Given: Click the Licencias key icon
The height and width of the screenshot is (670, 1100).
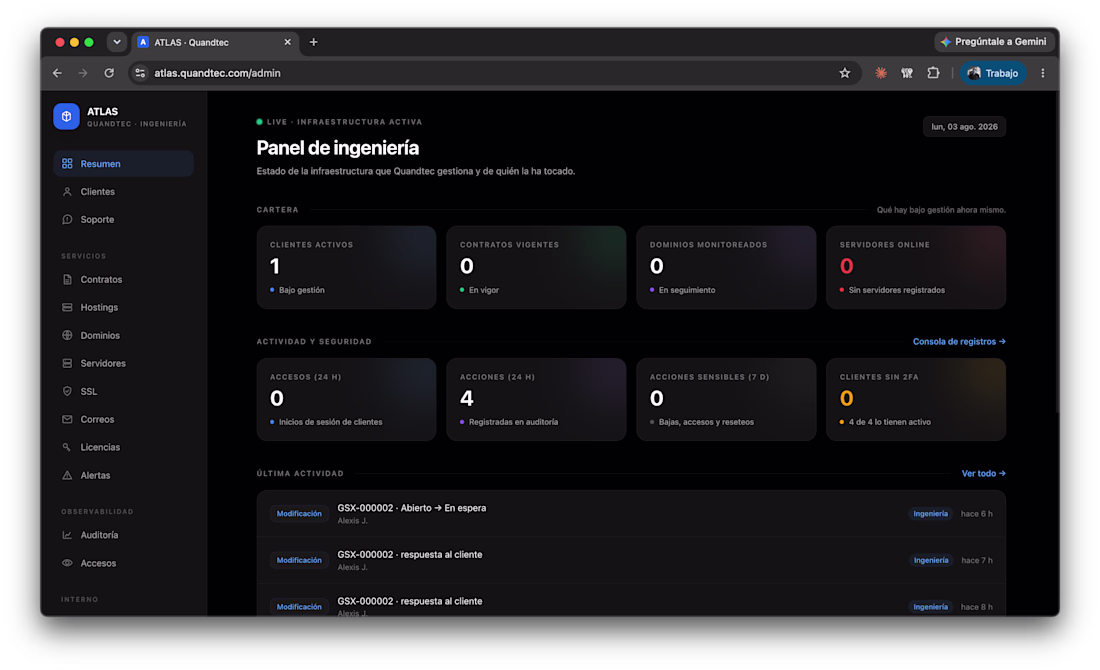Looking at the screenshot, I should (67, 447).
